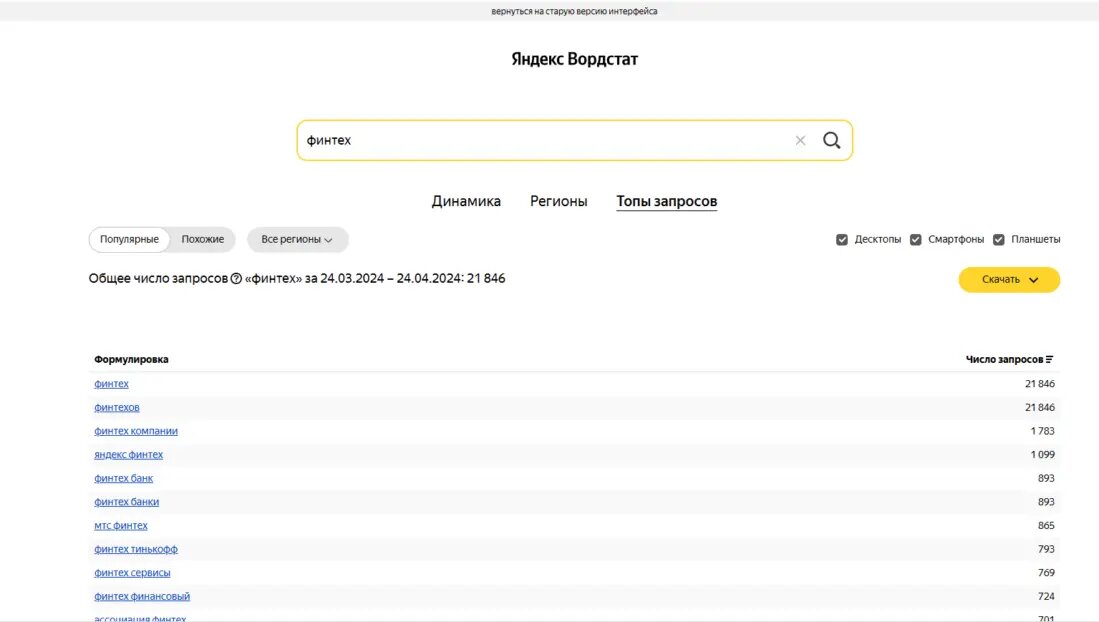1099x622 pixels.
Task: Open the финтехов query link
Action: tap(117, 407)
